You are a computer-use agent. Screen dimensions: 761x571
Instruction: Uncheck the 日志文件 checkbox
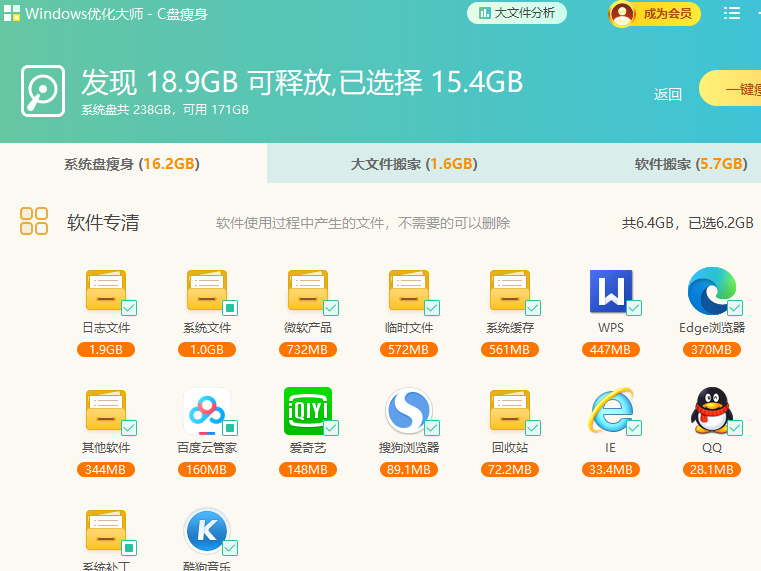point(129,308)
